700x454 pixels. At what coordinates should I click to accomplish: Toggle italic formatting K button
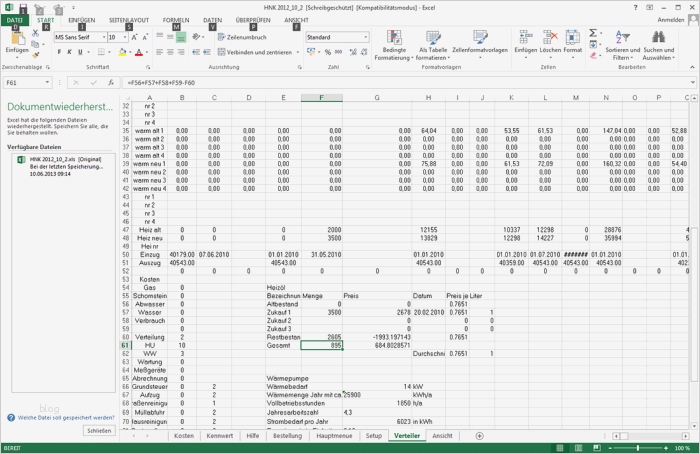coord(69,52)
